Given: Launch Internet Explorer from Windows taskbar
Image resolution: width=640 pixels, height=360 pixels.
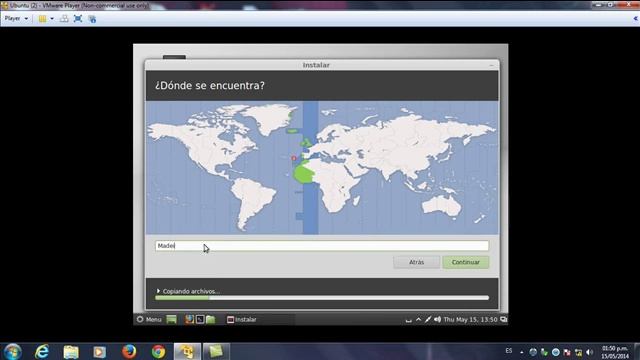Looking at the screenshot, I should coord(42,351).
